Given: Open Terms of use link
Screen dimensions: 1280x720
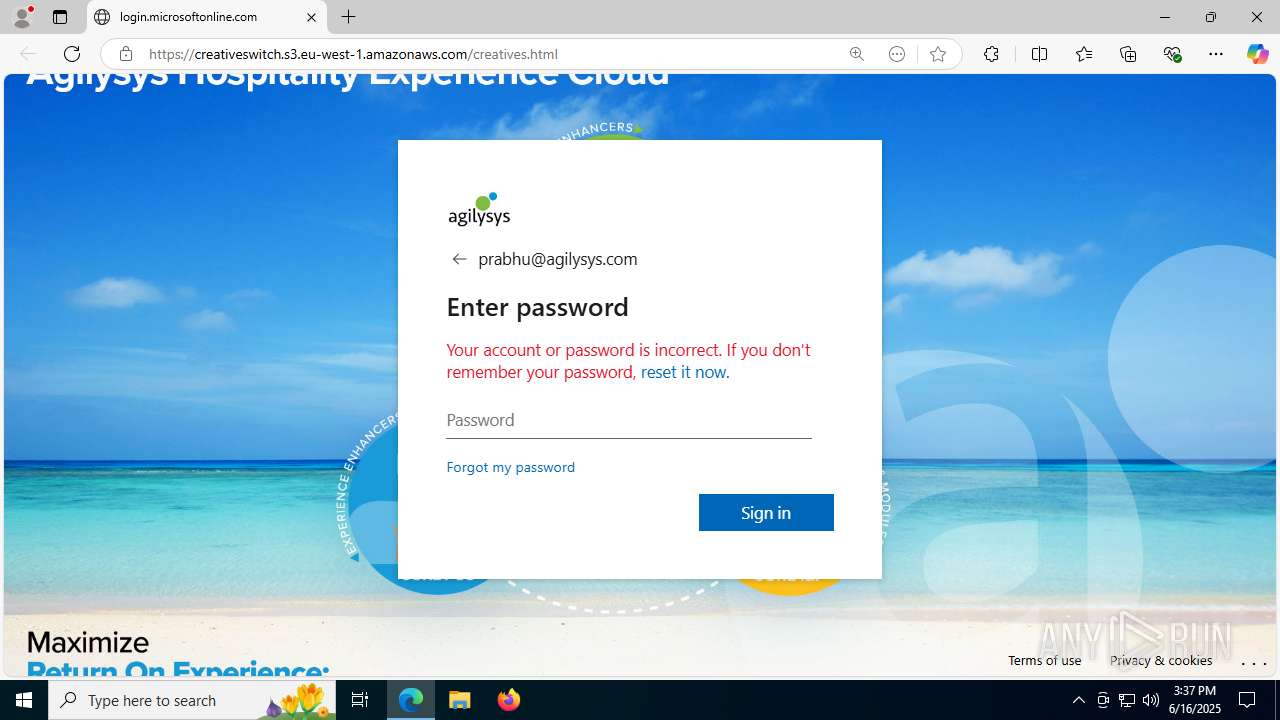Looking at the screenshot, I should click(1044, 660).
